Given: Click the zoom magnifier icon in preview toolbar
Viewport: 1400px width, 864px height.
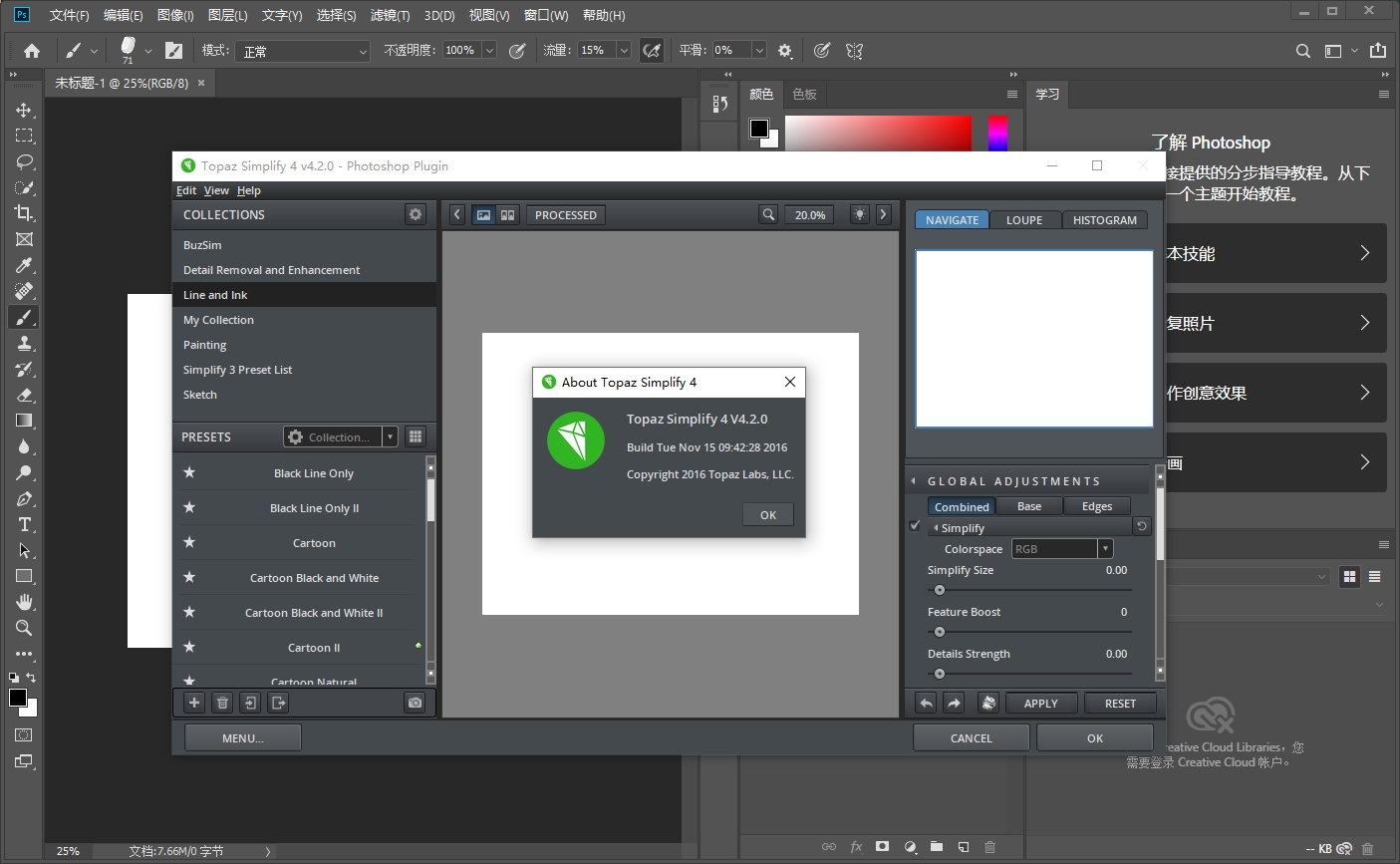Looking at the screenshot, I should (x=768, y=214).
